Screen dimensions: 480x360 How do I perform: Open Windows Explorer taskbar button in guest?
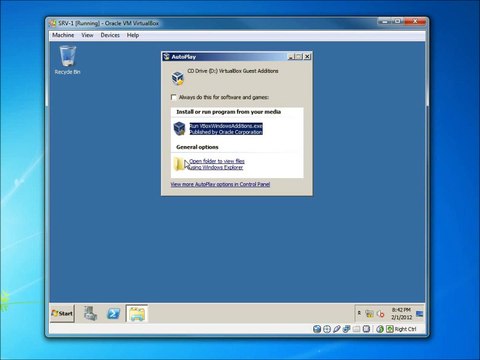coord(137,313)
